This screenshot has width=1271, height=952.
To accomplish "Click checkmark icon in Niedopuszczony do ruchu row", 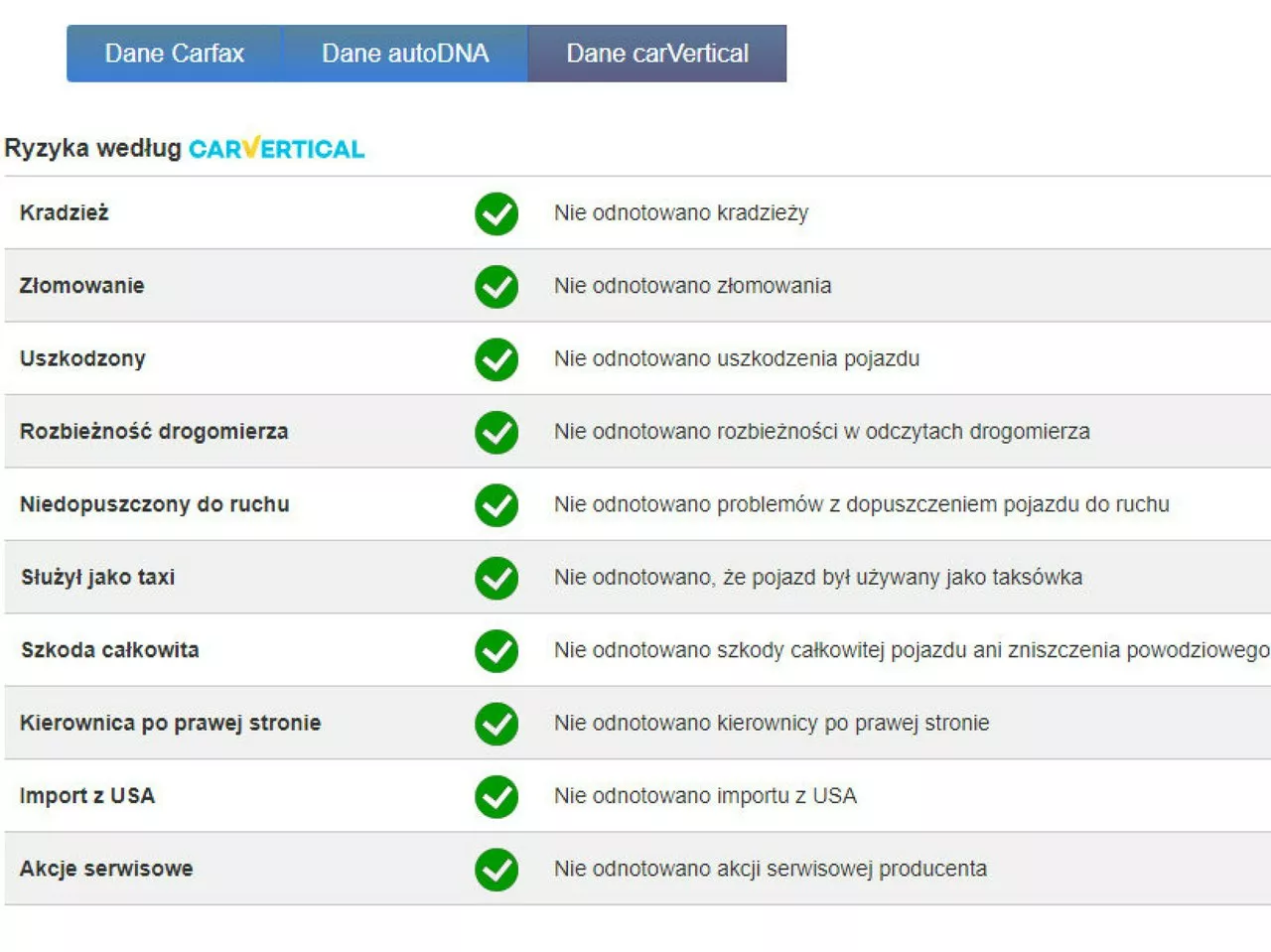I will pos(495,505).
